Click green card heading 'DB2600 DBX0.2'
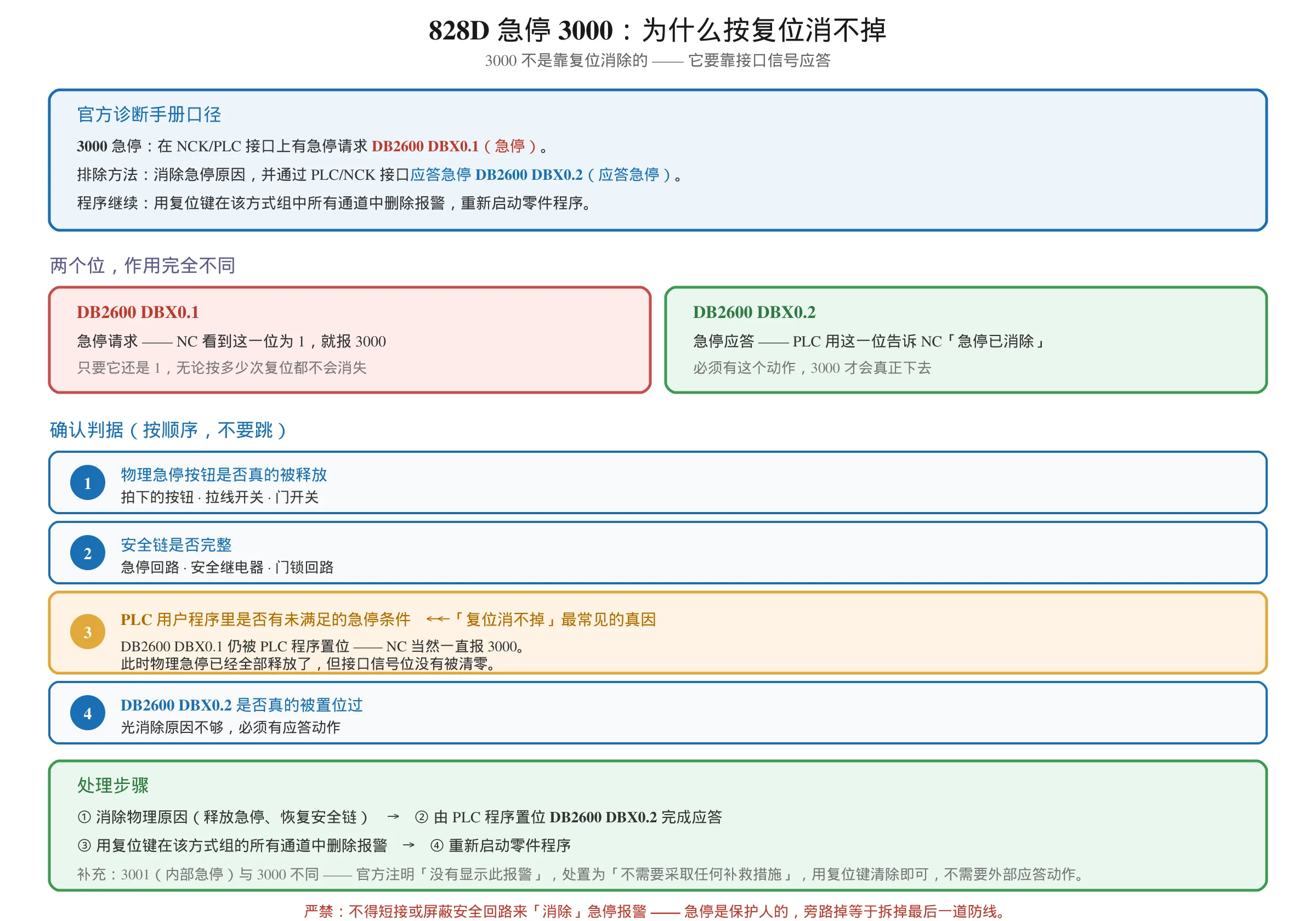1316x921 pixels. [x=754, y=312]
